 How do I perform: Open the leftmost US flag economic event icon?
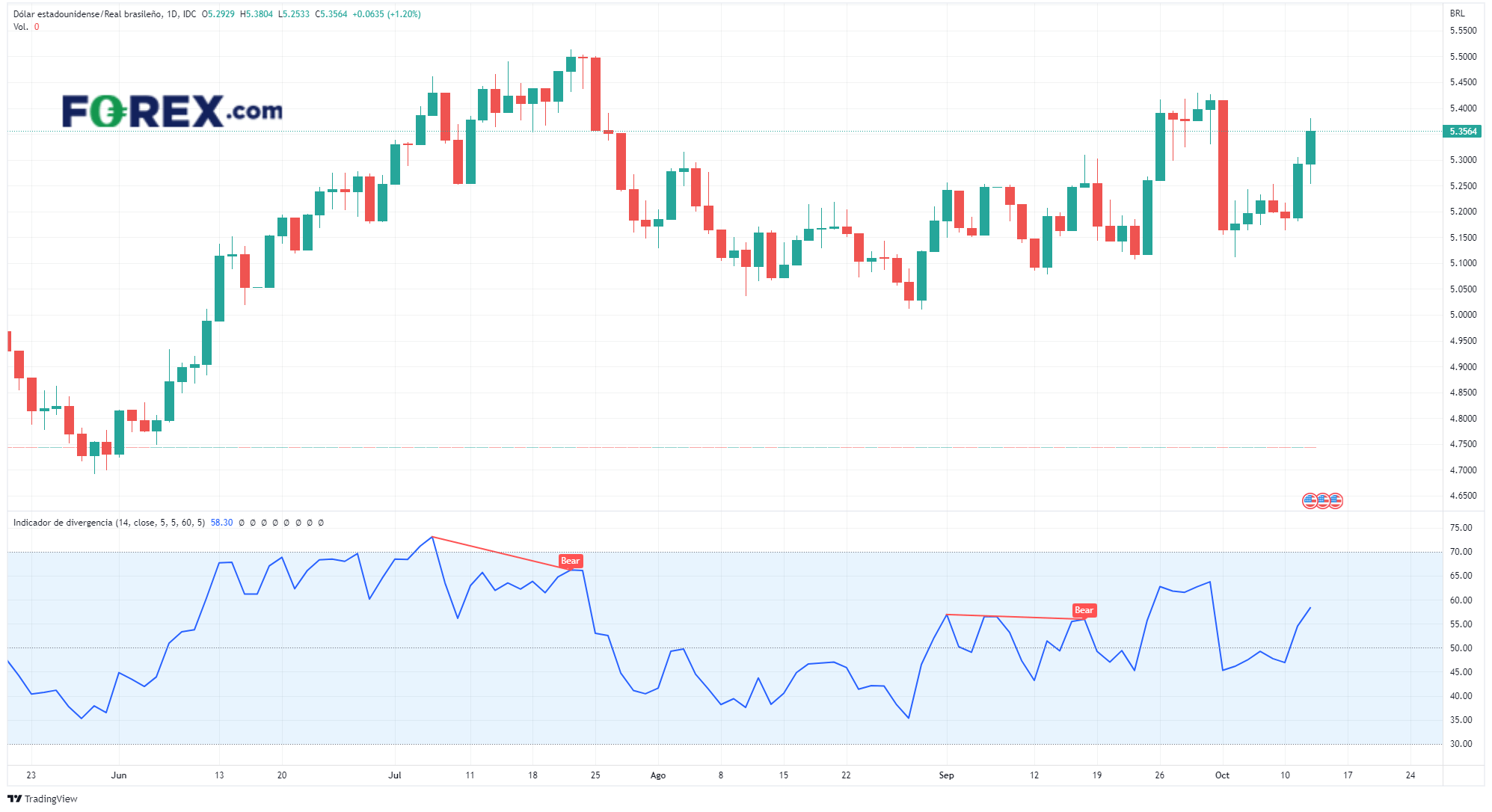click(1310, 501)
